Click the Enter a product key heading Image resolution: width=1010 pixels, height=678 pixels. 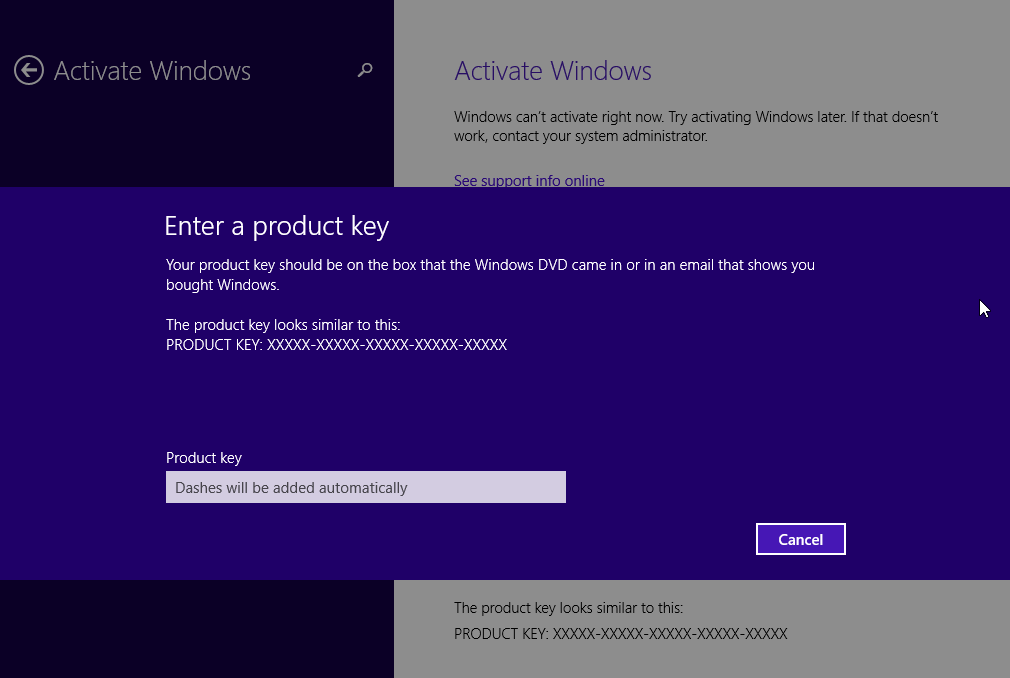tap(276, 226)
